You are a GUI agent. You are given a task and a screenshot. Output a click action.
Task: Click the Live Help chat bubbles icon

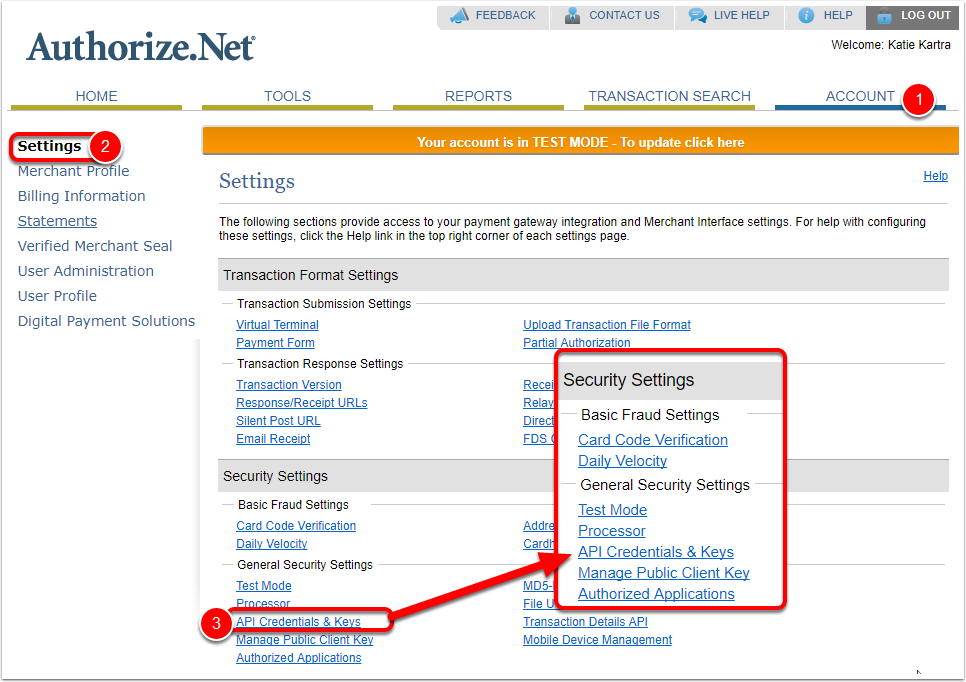pos(697,15)
